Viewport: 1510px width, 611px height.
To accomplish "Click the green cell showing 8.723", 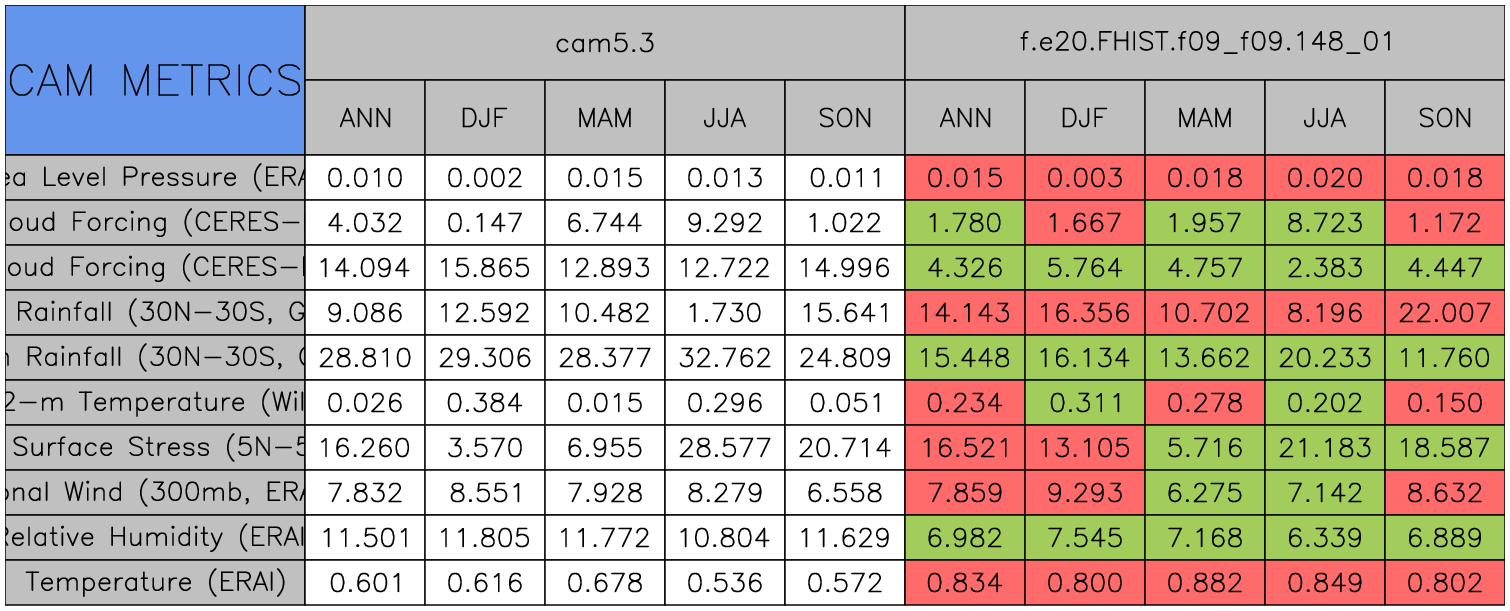I will pos(1324,223).
